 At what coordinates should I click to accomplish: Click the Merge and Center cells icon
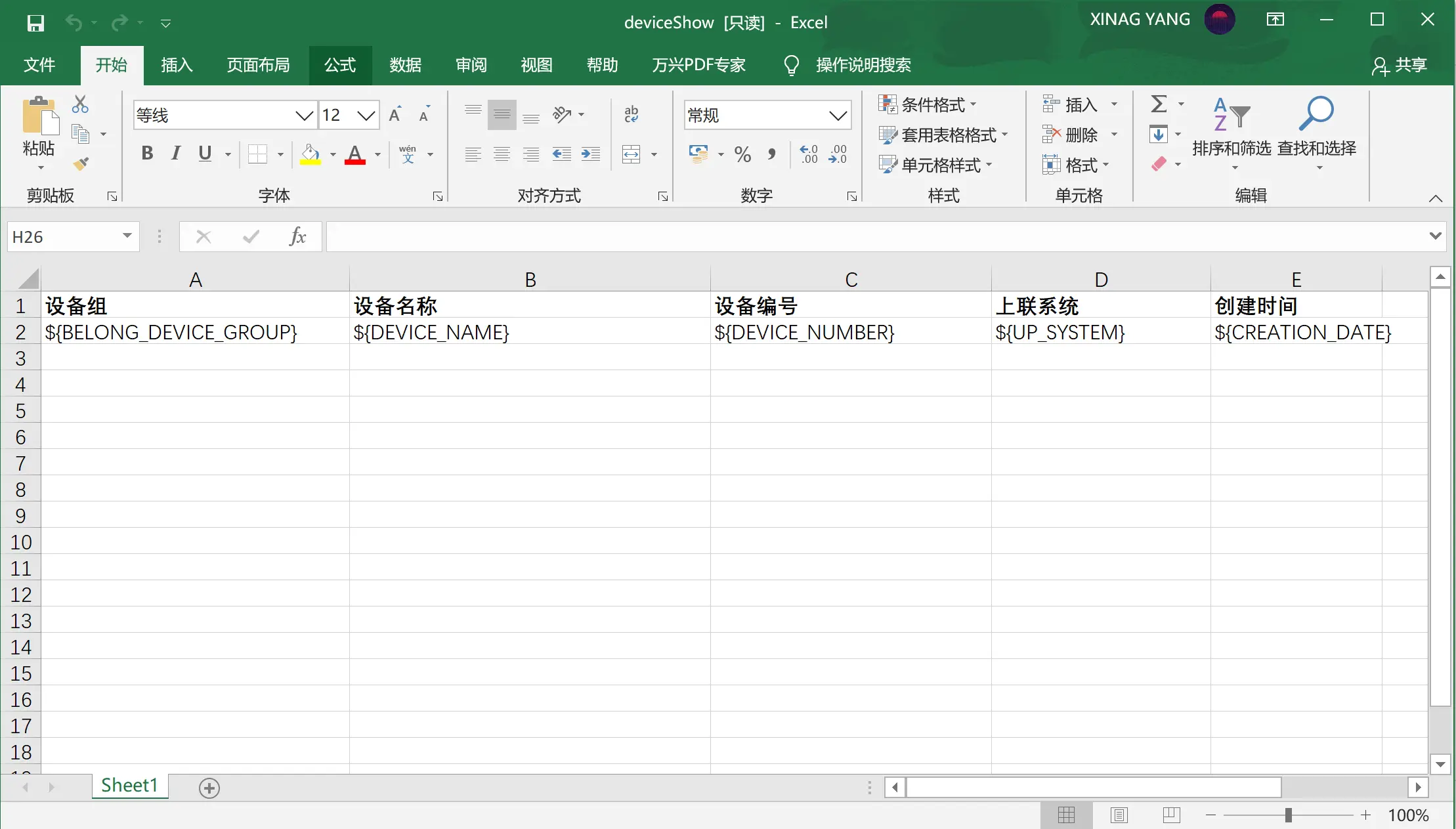631,155
